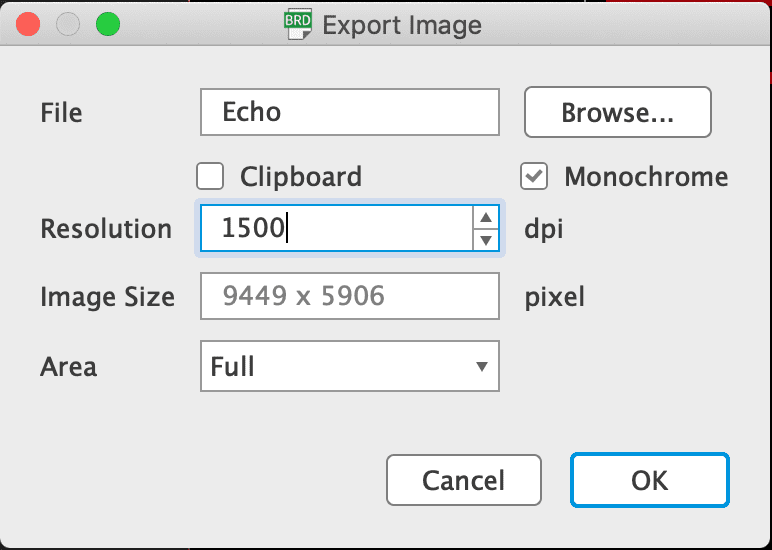Screen dimensions: 772x550
Task: Click the File name field containing Echo
Action: [349, 112]
